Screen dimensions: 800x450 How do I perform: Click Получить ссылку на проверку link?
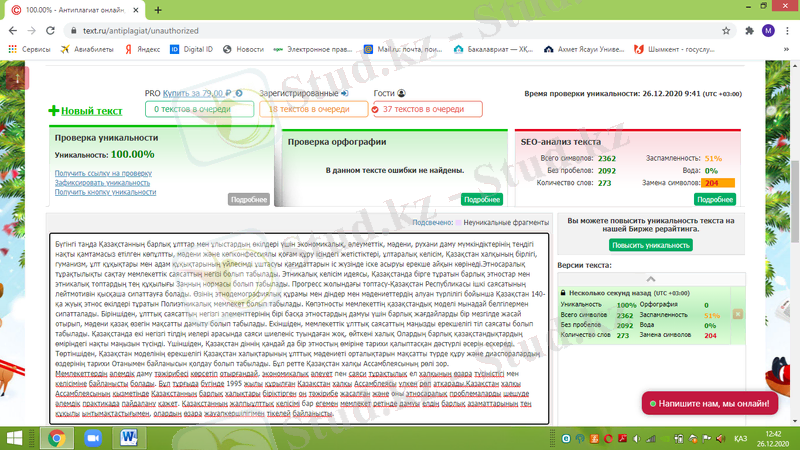click(103, 173)
